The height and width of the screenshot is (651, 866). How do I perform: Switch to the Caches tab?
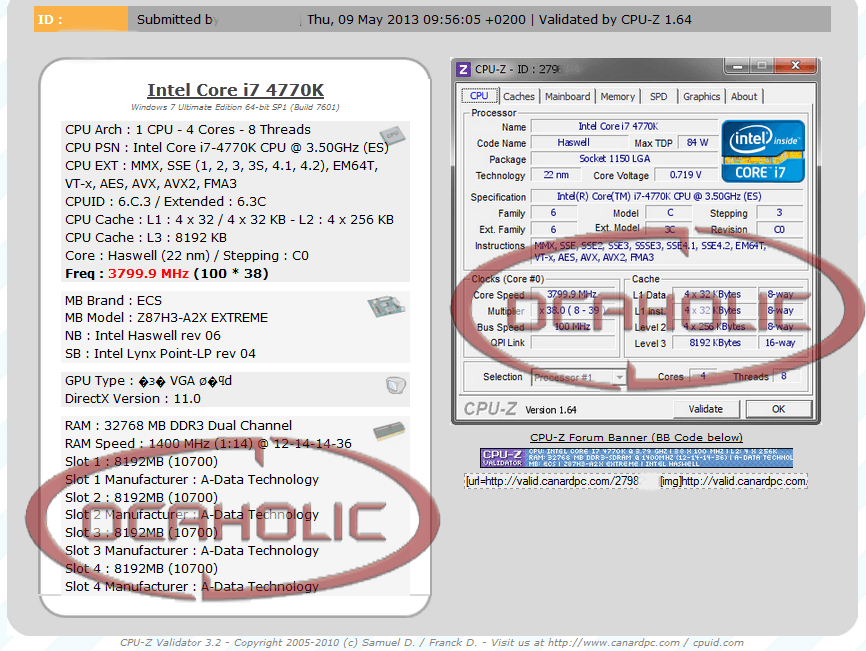pos(519,96)
